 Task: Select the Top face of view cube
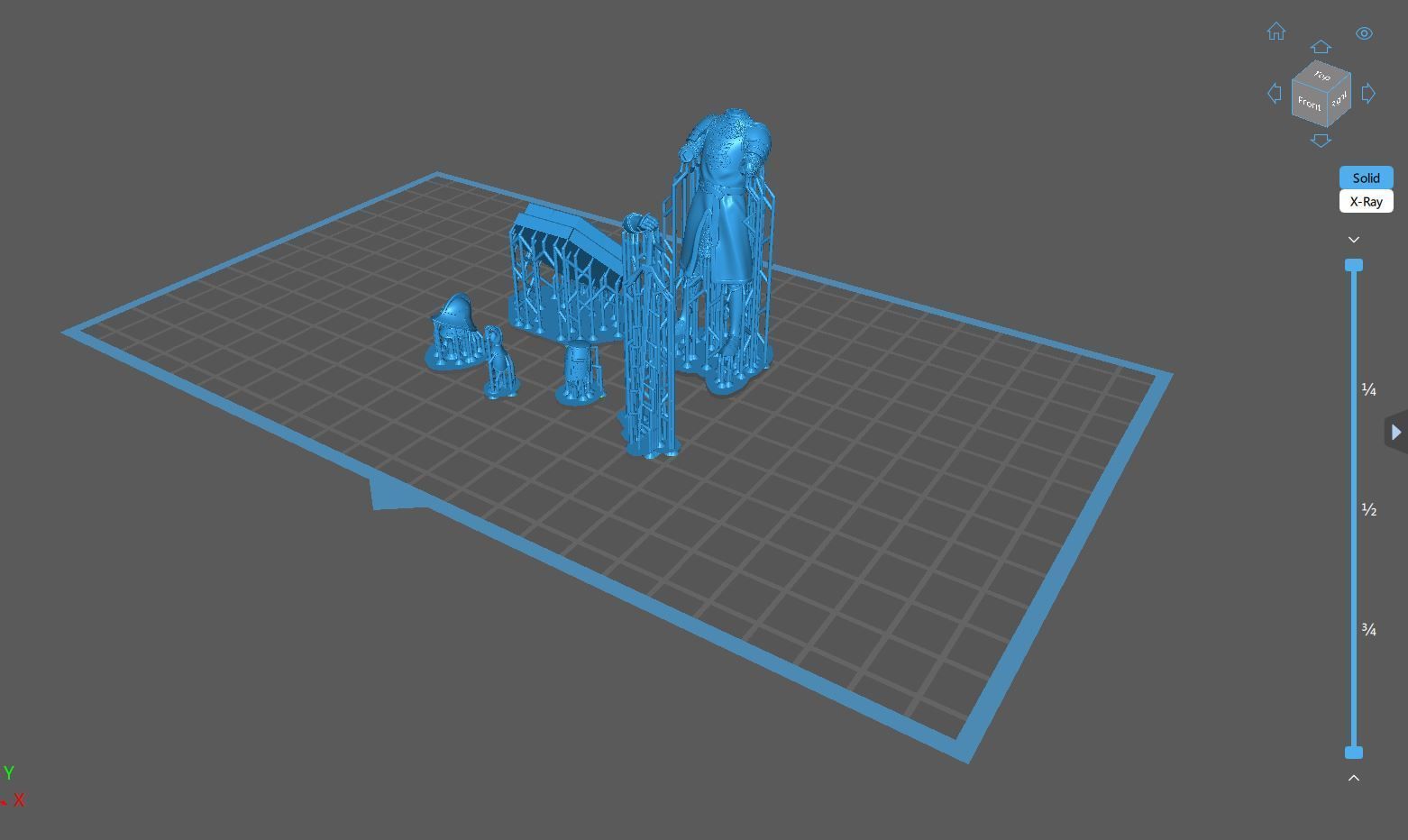point(1322,75)
